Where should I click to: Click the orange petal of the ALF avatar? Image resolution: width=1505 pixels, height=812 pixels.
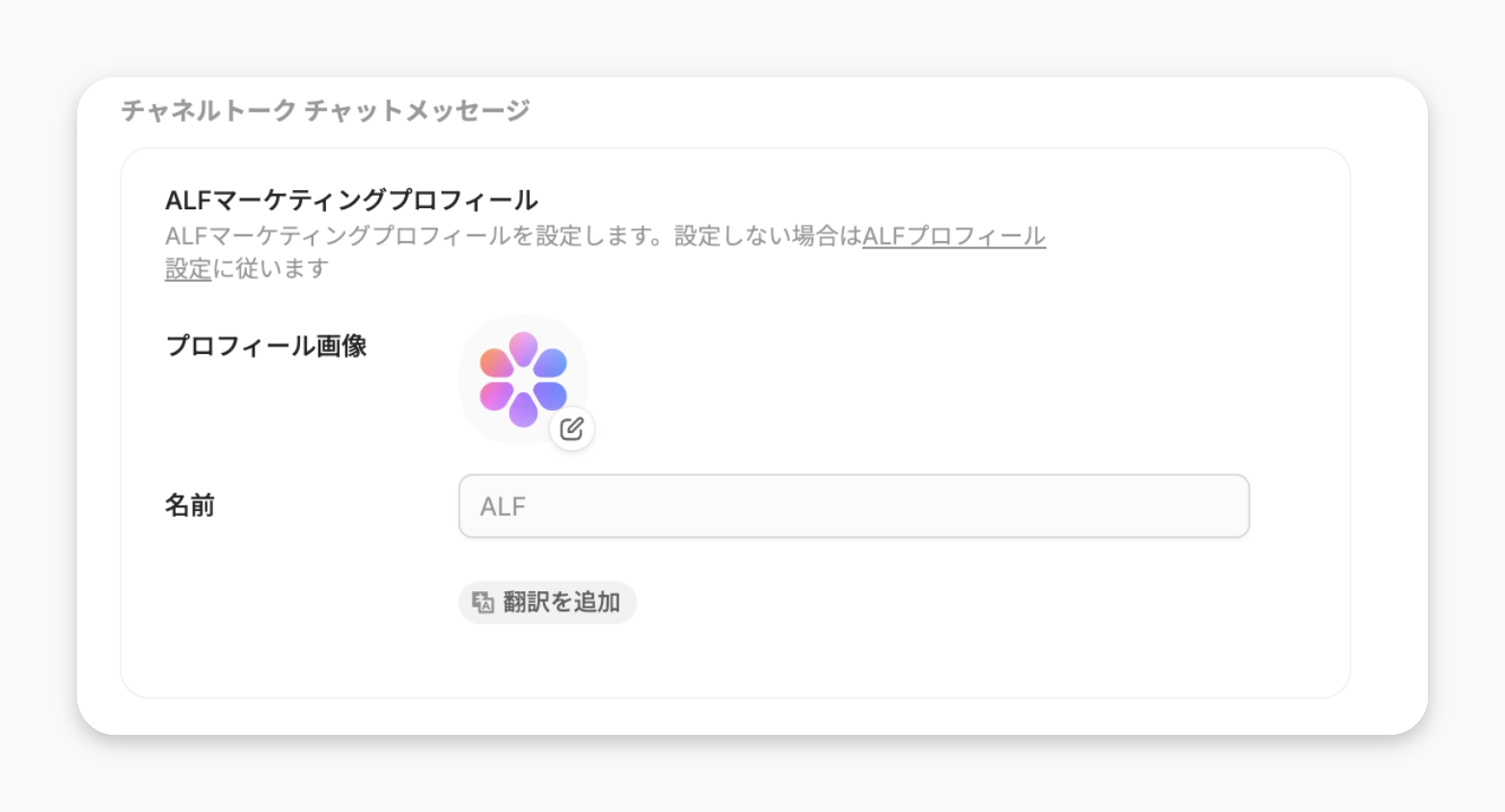[x=497, y=364]
